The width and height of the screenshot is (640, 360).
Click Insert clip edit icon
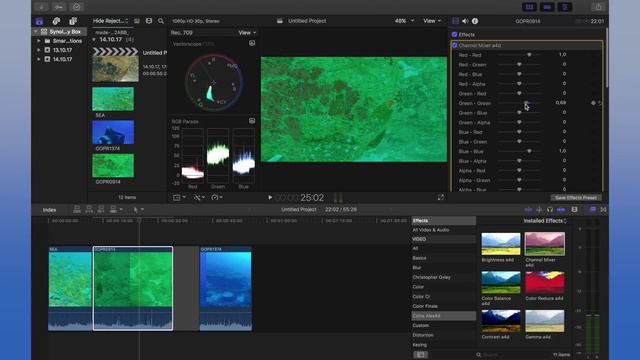89,210
